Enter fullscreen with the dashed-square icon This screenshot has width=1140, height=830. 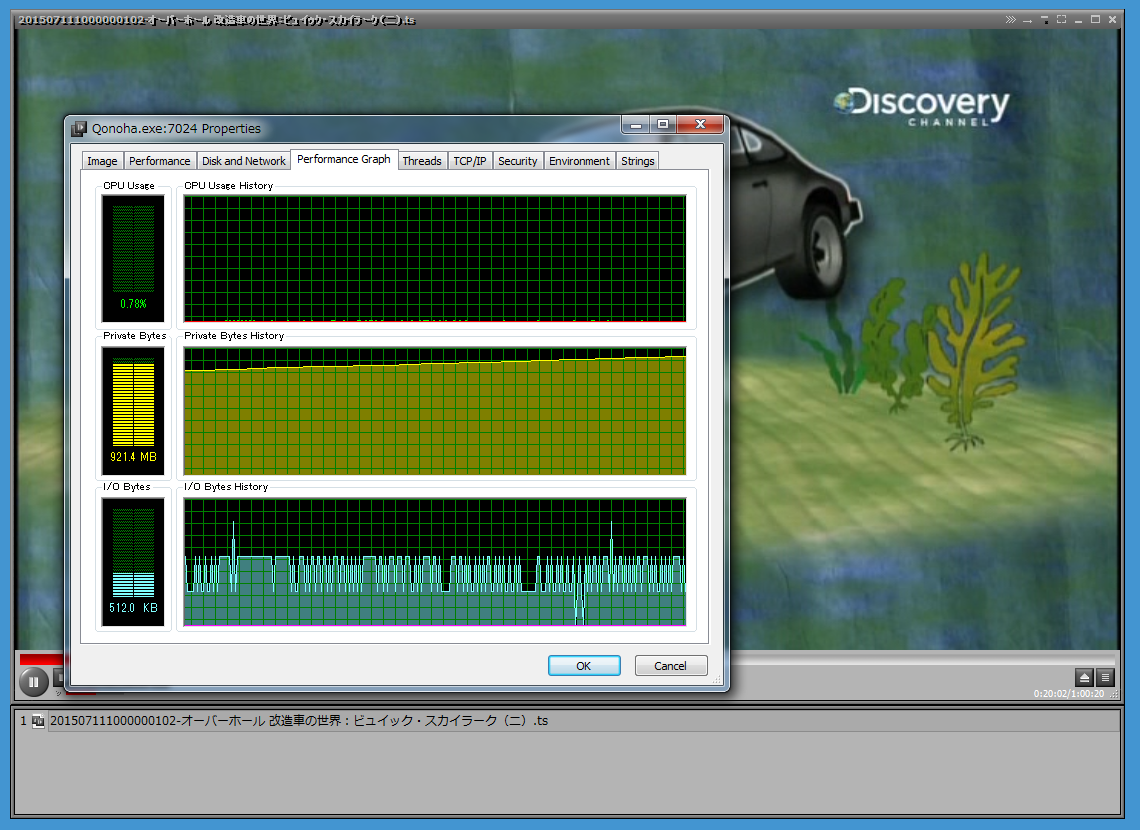1061,20
